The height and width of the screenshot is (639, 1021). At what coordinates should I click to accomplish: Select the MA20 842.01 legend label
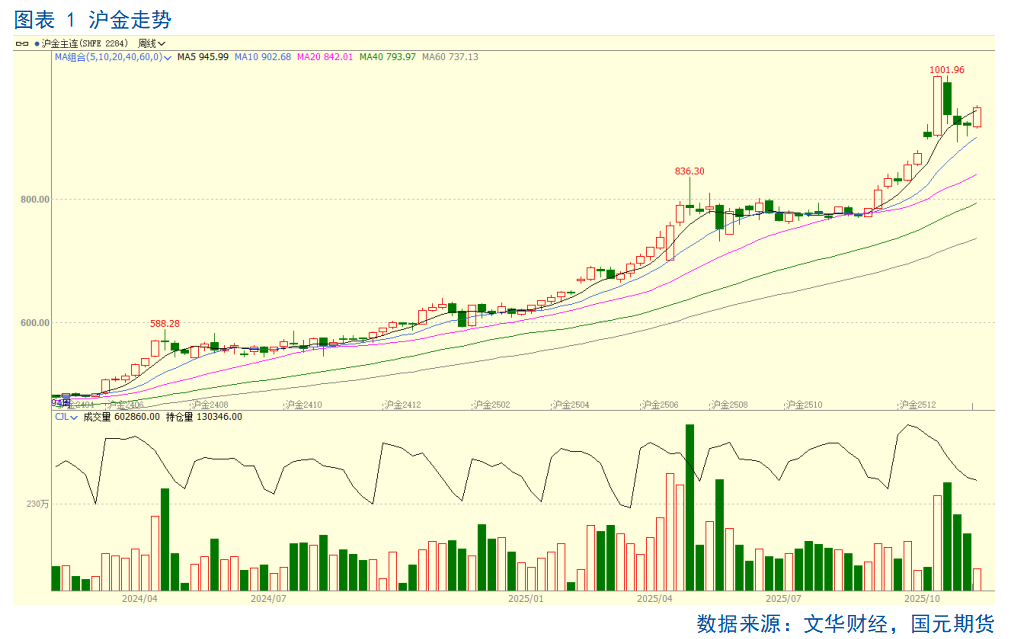[325, 57]
